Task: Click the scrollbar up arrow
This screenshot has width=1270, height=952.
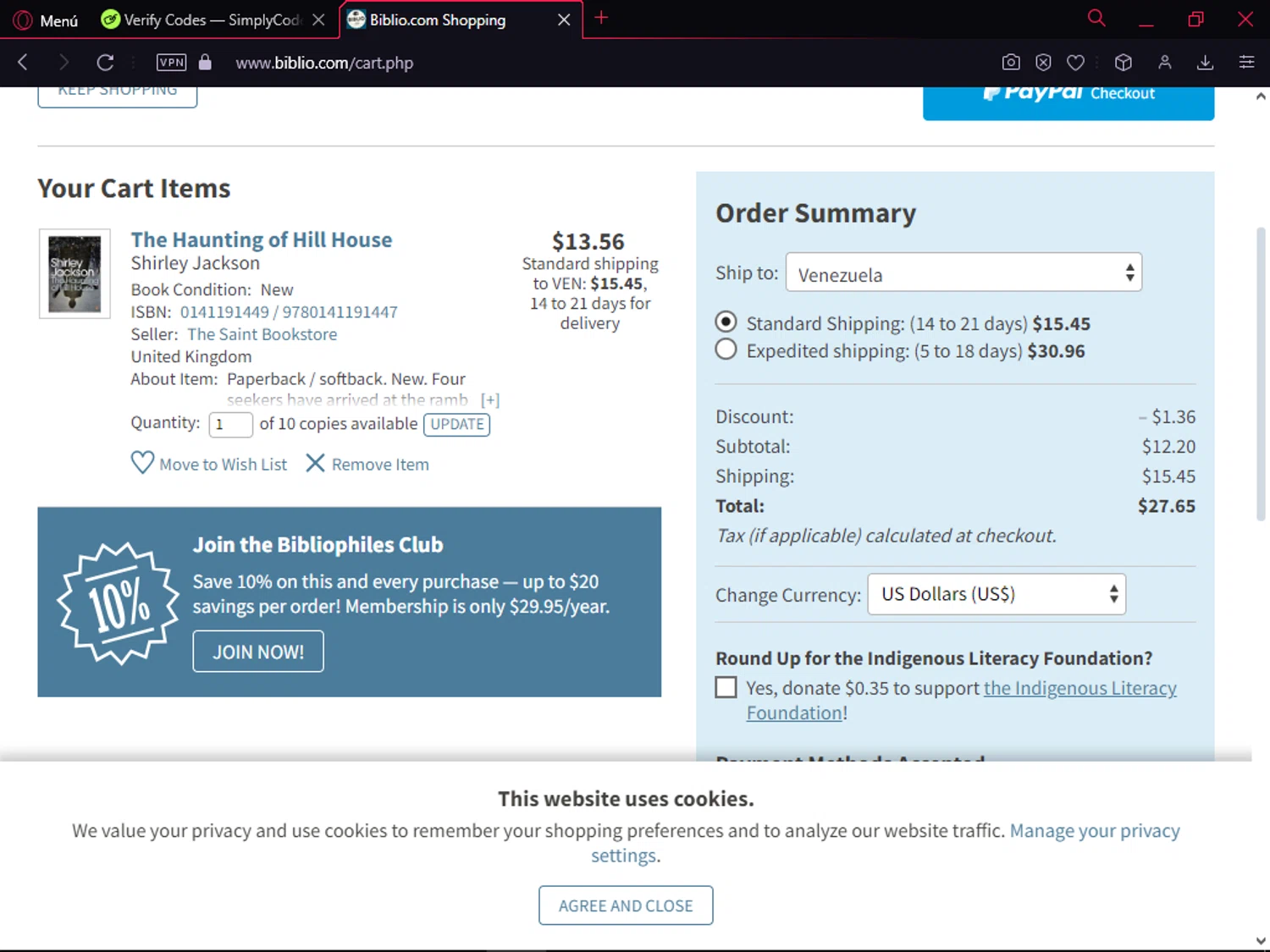Action: coord(1261,96)
